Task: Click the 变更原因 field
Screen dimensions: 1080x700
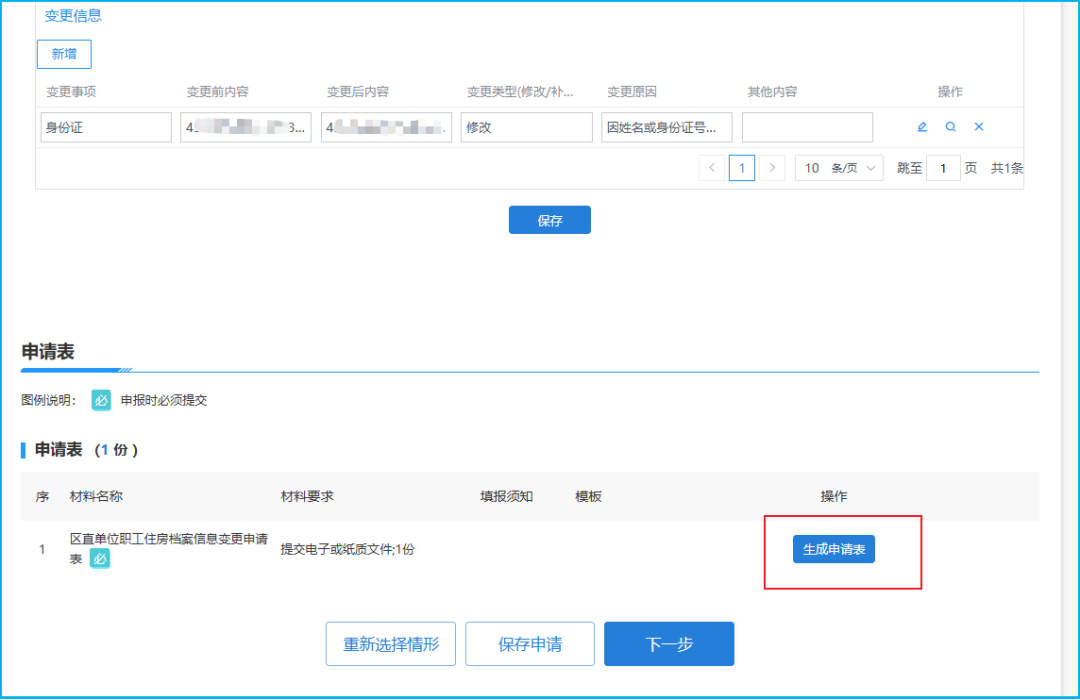Action: coord(667,127)
